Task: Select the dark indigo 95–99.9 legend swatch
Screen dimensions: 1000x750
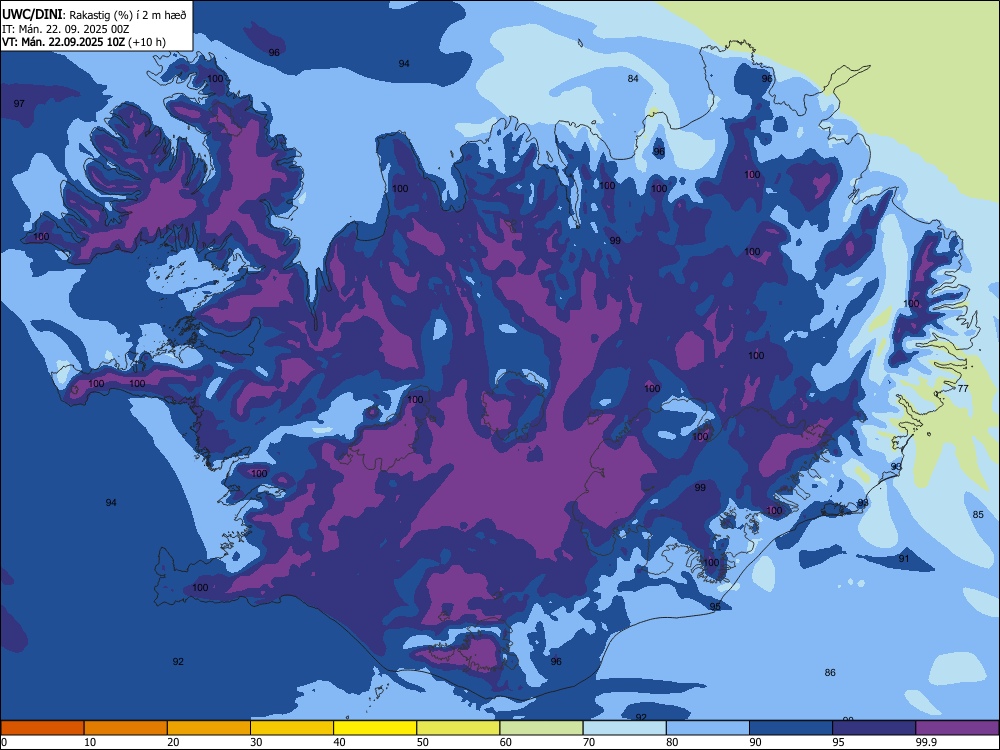Action: [874, 728]
